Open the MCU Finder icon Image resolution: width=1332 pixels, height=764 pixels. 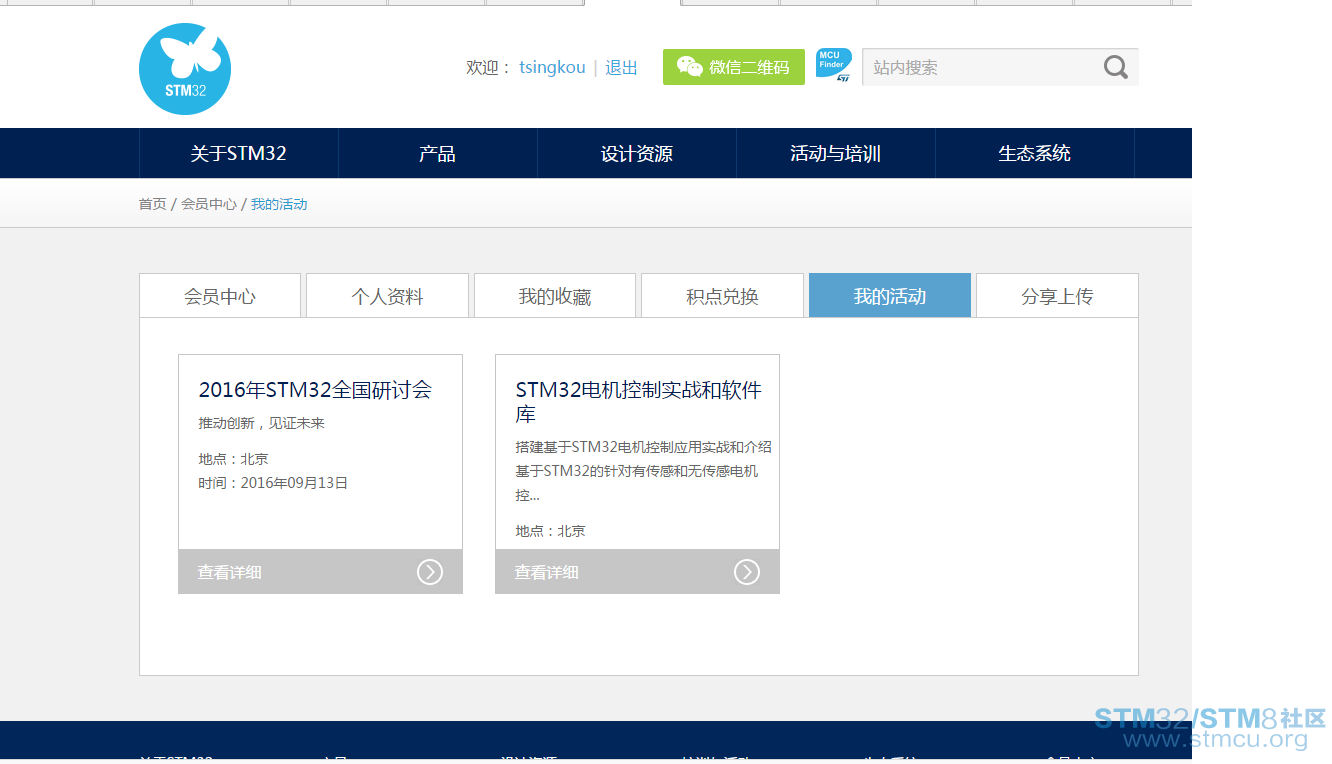coord(834,66)
